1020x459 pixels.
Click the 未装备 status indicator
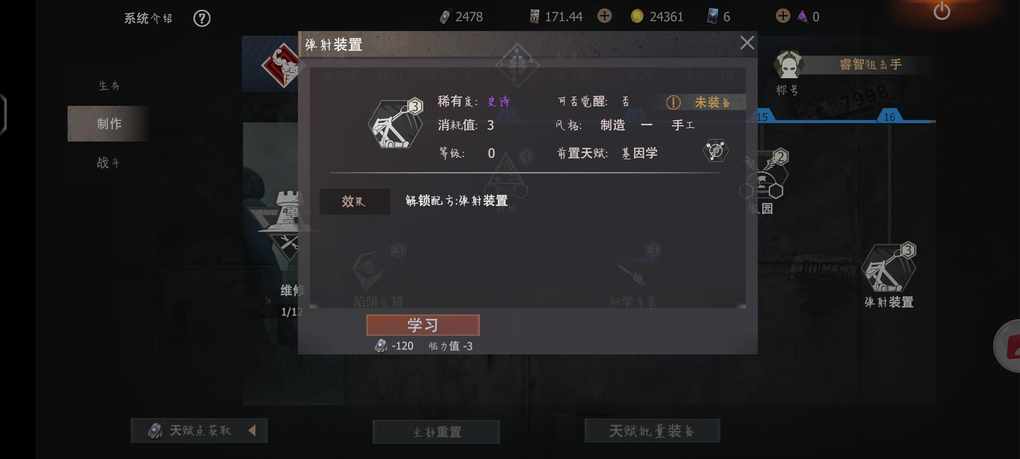click(x=705, y=103)
